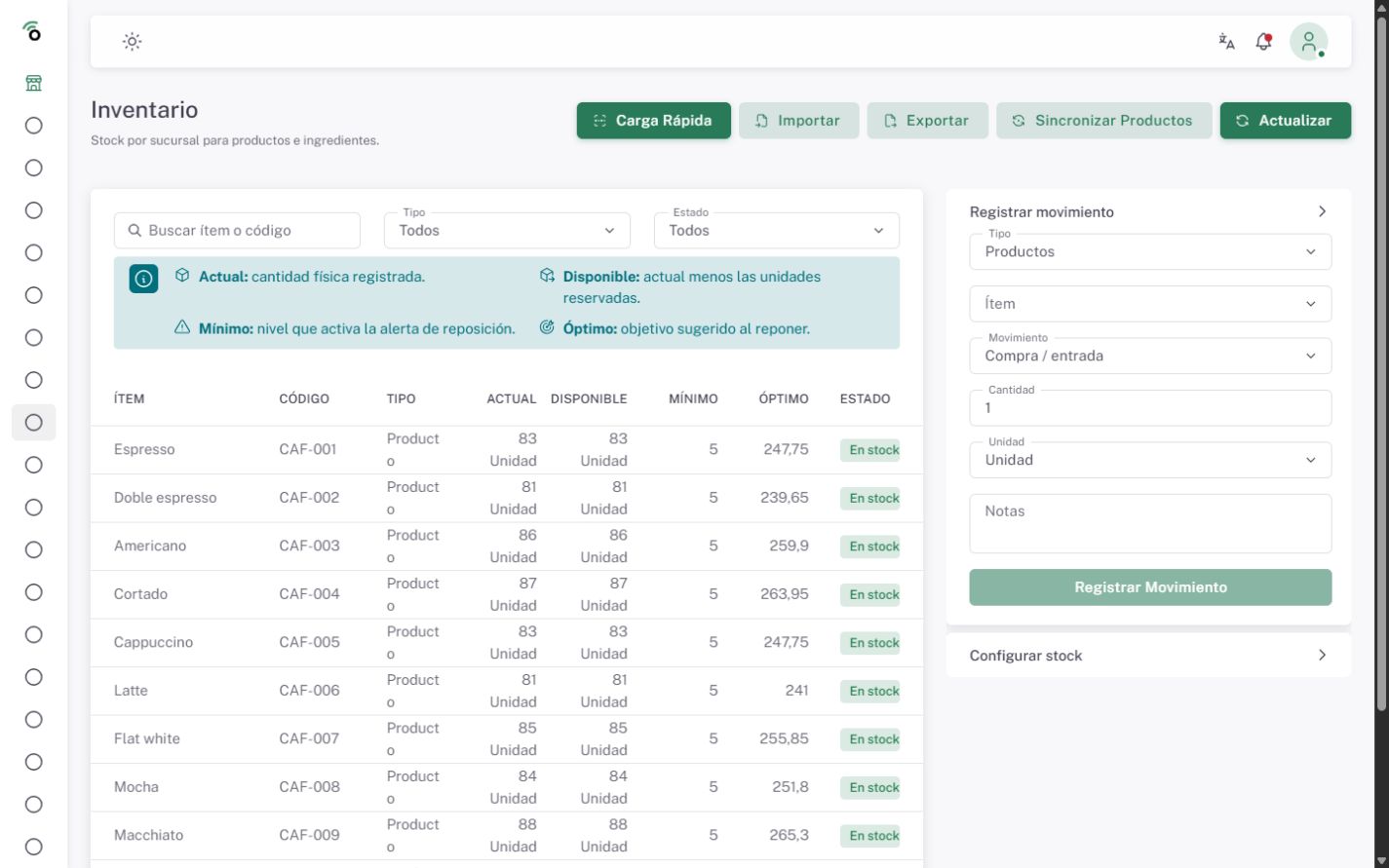Click the Cantidad input field
This screenshot has height=868, width=1389.
tap(1150, 408)
